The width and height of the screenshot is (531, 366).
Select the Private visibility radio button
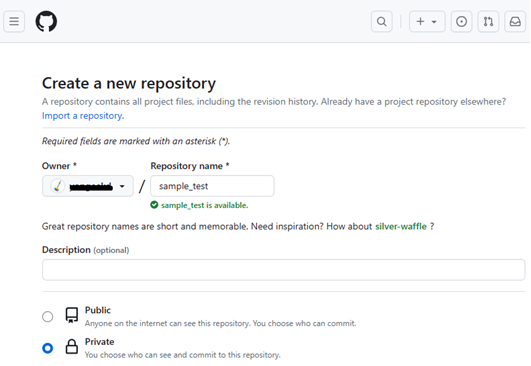point(47,348)
